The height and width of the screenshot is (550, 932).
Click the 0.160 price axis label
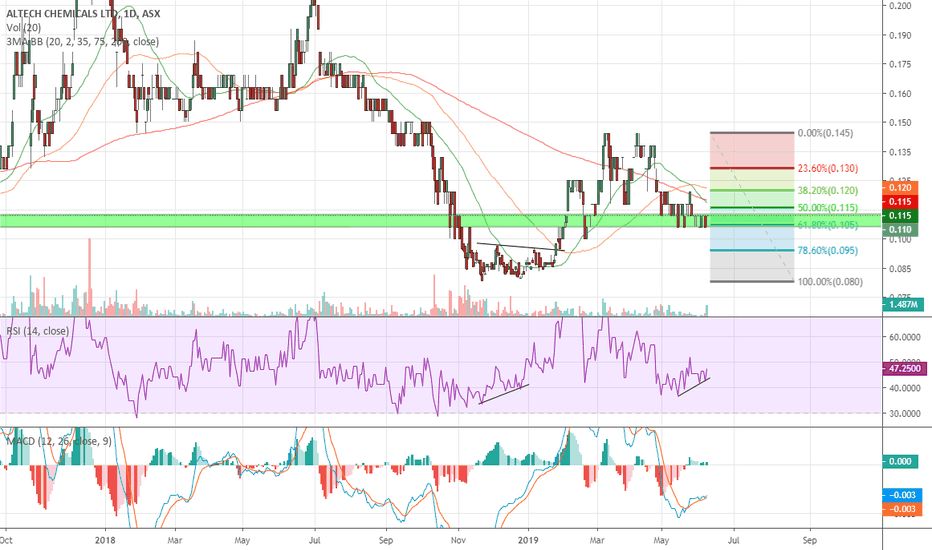click(x=900, y=93)
